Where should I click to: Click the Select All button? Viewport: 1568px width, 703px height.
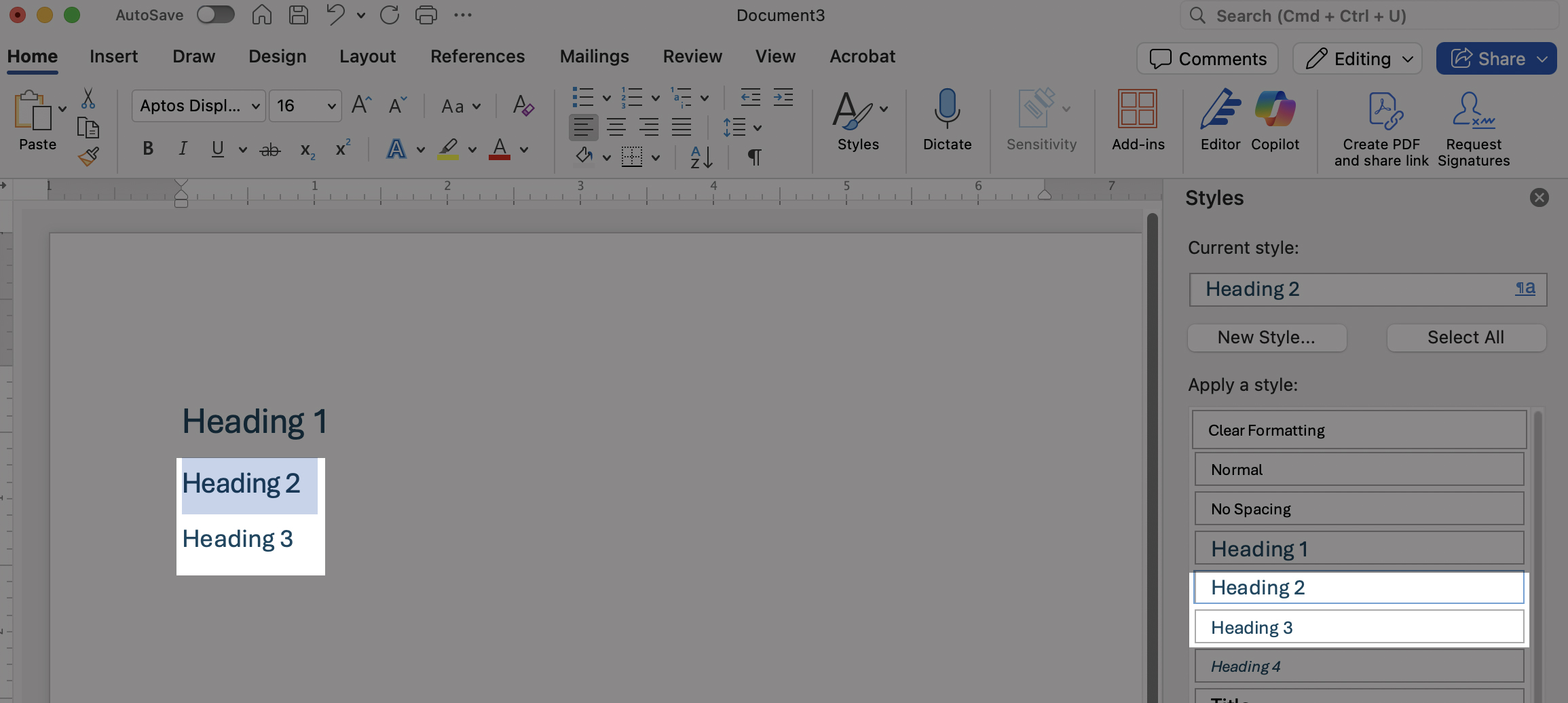1466,338
